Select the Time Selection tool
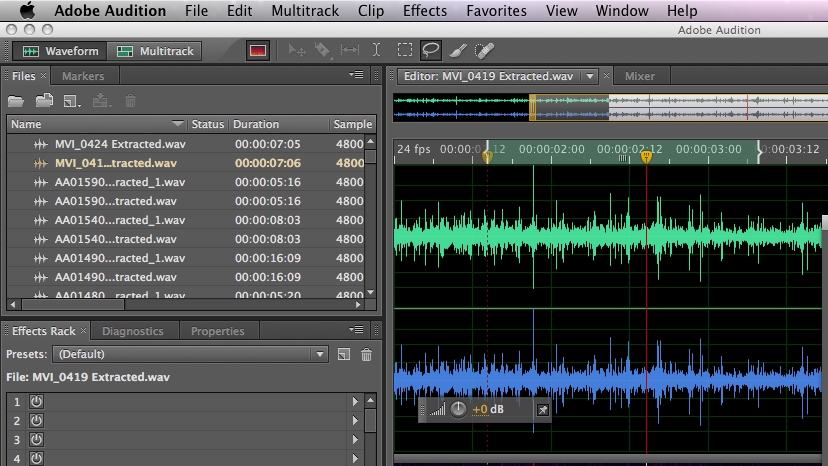The width and height of the screenshot is (828, 466). [376, 50]
